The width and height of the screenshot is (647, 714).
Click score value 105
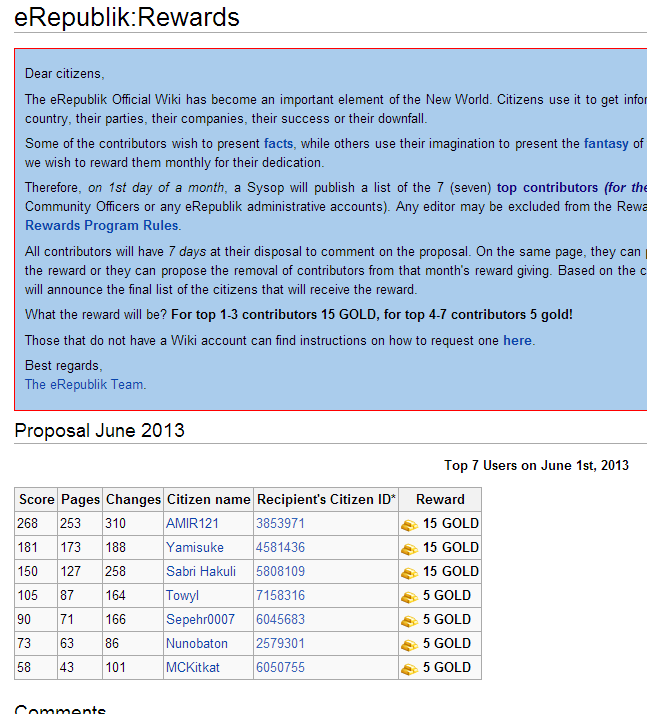[x=27, y=596]
